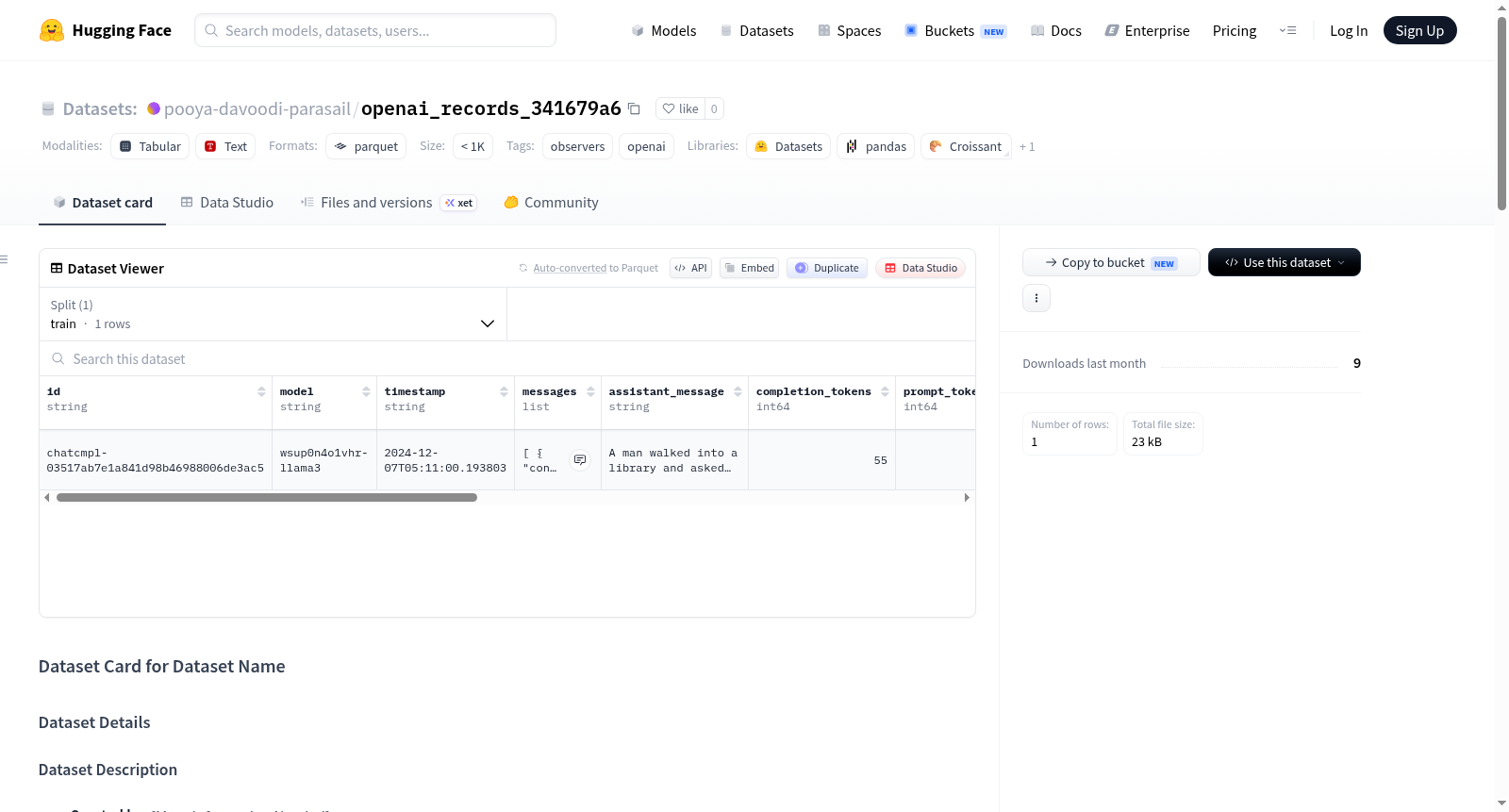Sort the messages column
The image size is (1509, 812).
pos(590,391)
